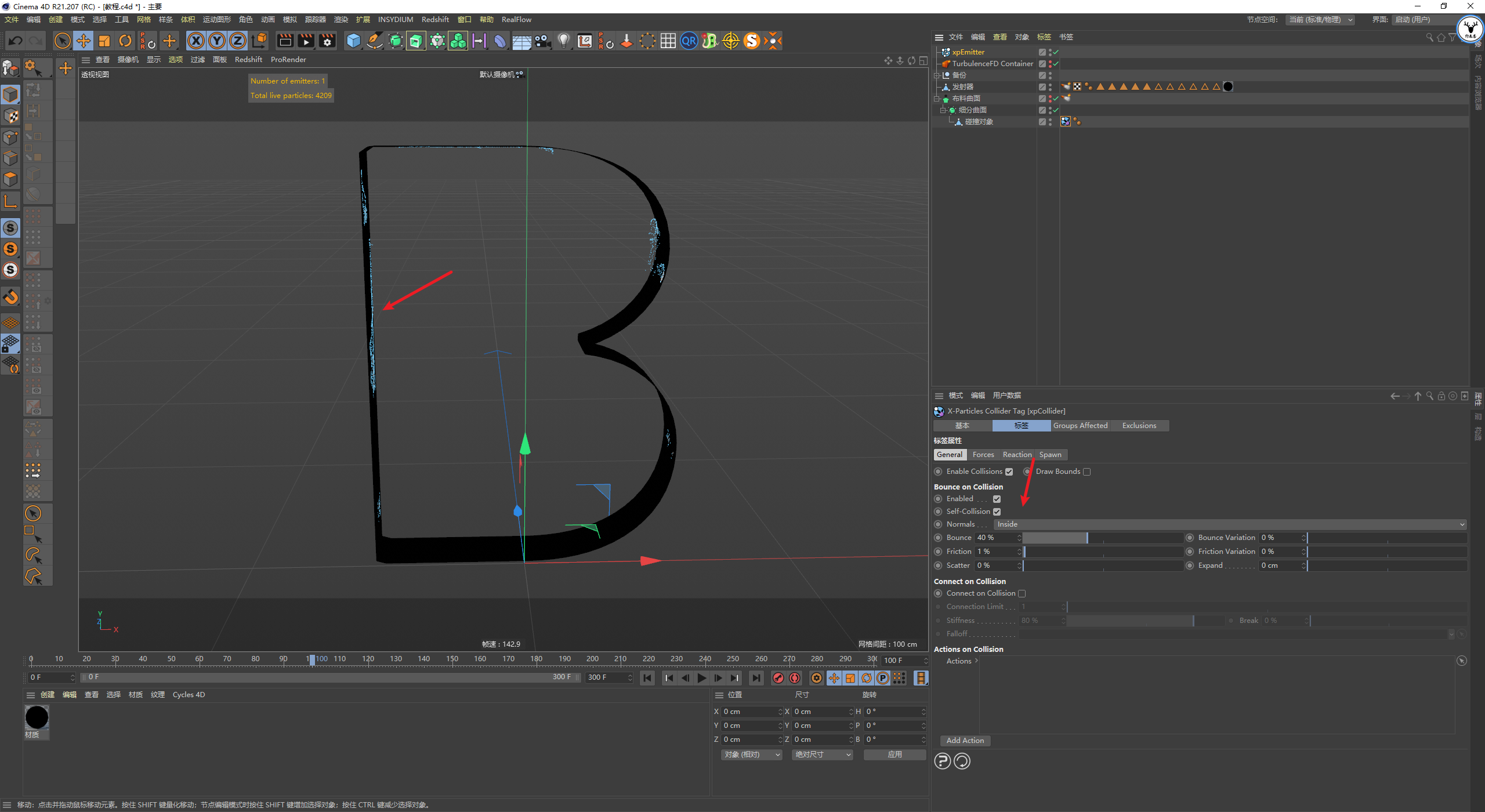This screenshot has width=1485, height=812.
Task: Click the Add Action button
Action: (x=965, y=741)
